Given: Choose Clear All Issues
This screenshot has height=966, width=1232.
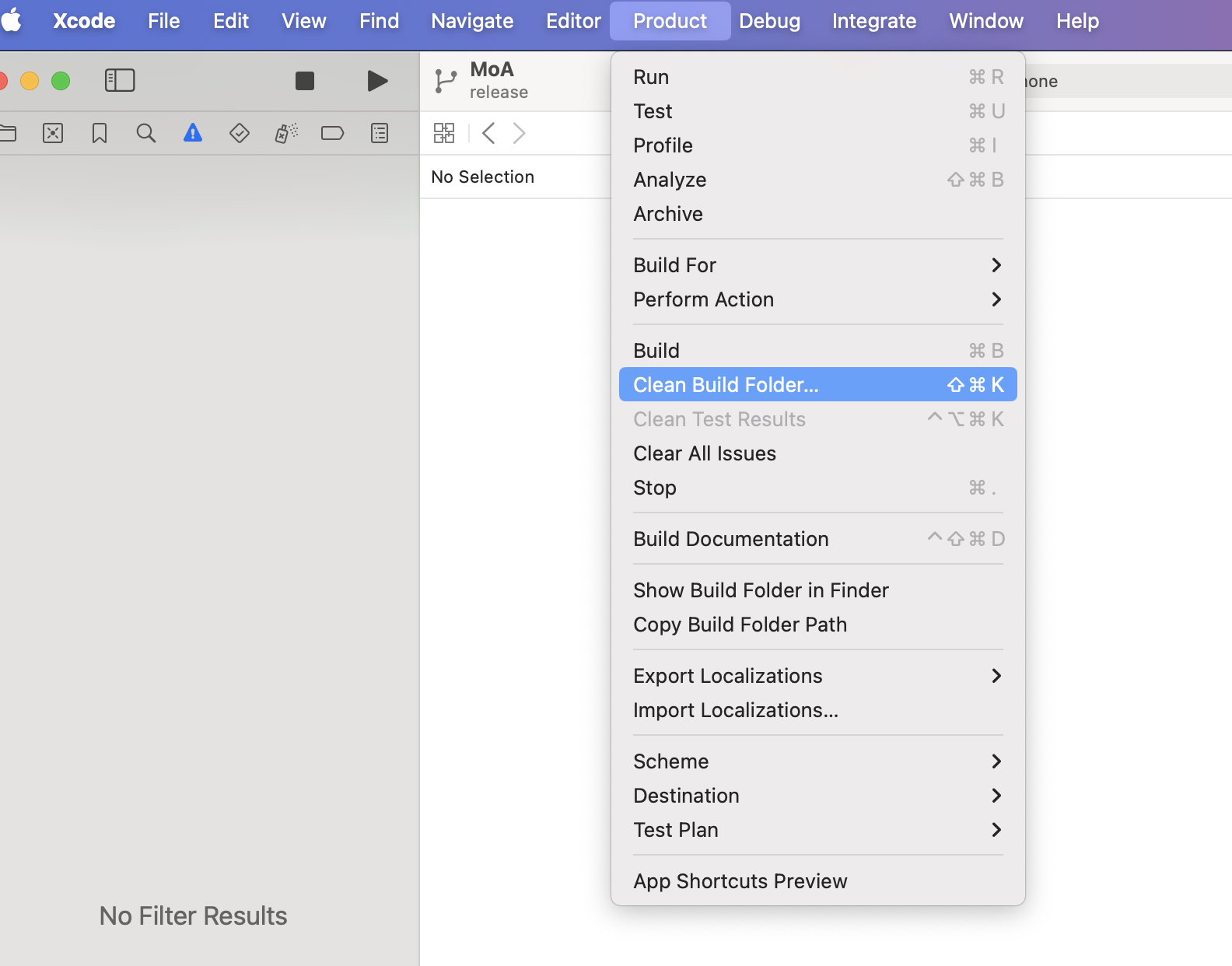Looking at the screenshot, I should tap(818, 453).
